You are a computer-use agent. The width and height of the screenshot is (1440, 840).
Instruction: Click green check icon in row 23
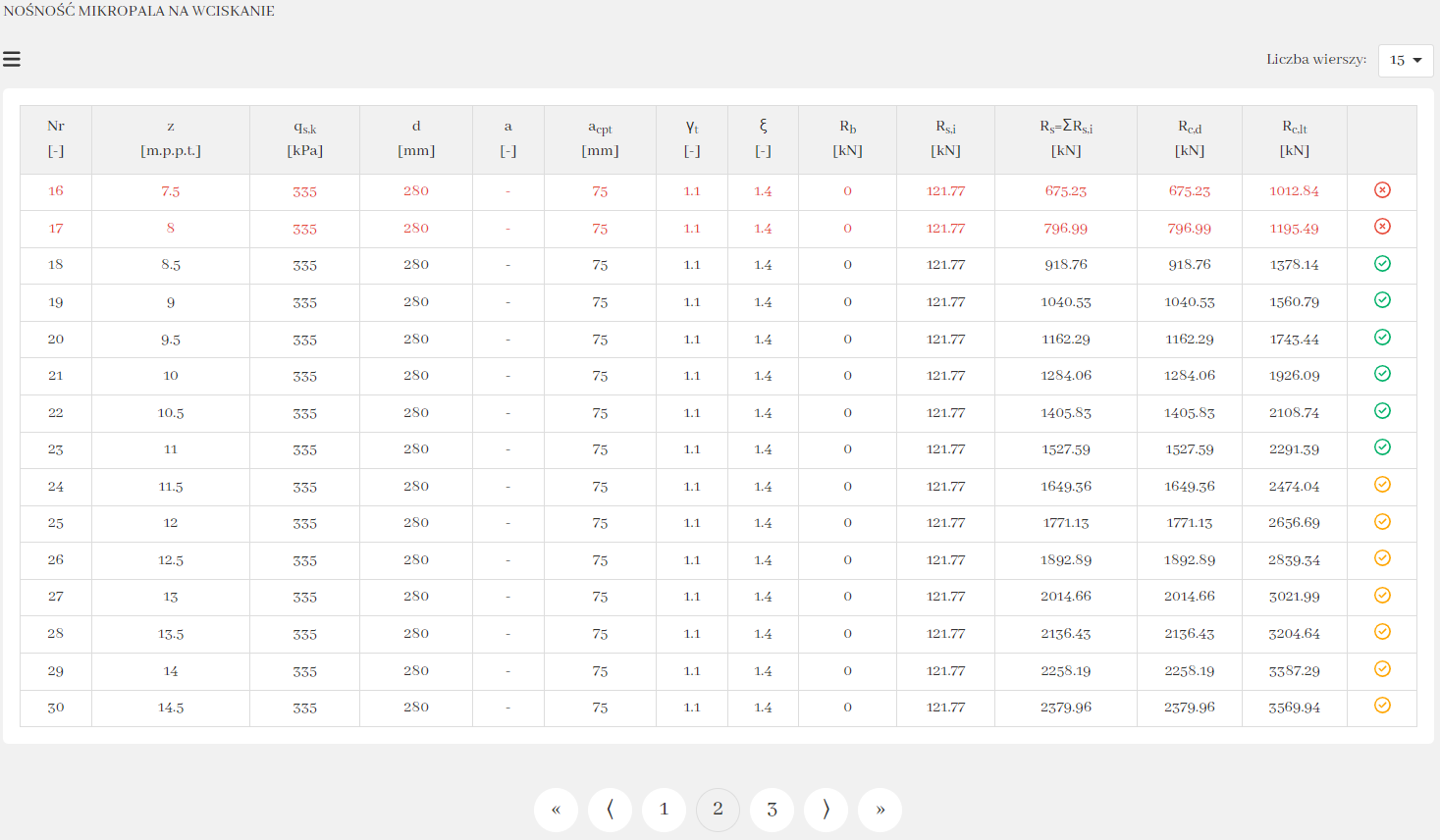coord(1382,447)
